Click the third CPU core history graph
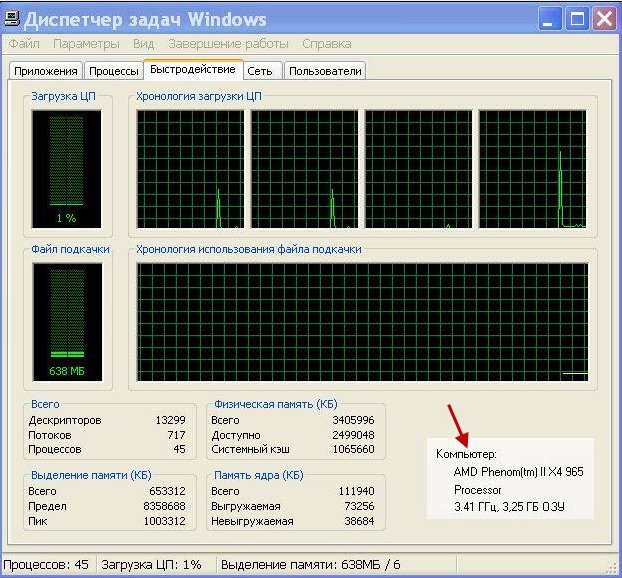This screenshot has width=622, height=578. [x=419, y=169]
